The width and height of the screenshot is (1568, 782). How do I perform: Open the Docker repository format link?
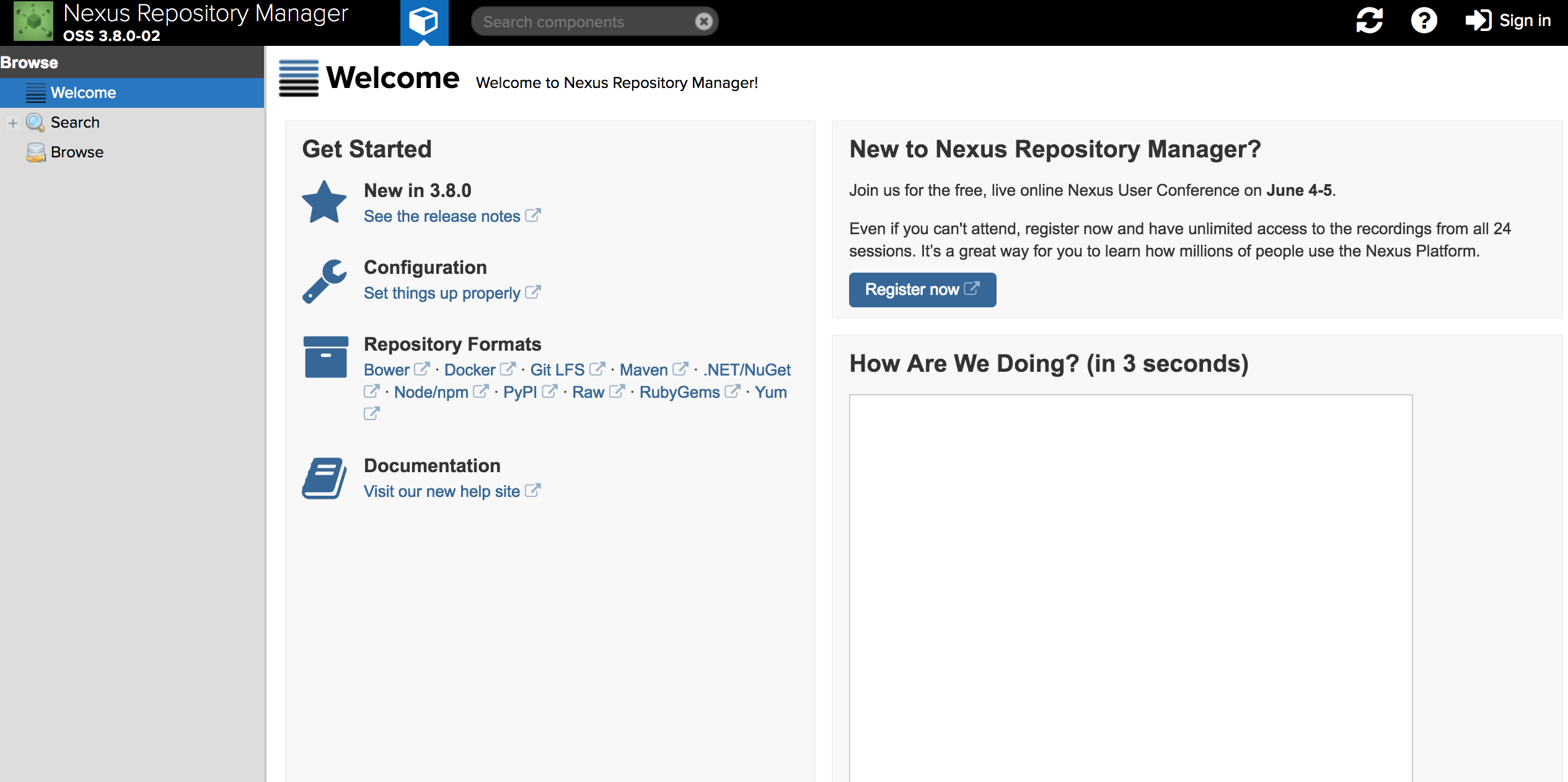click(x=471, y=369)
